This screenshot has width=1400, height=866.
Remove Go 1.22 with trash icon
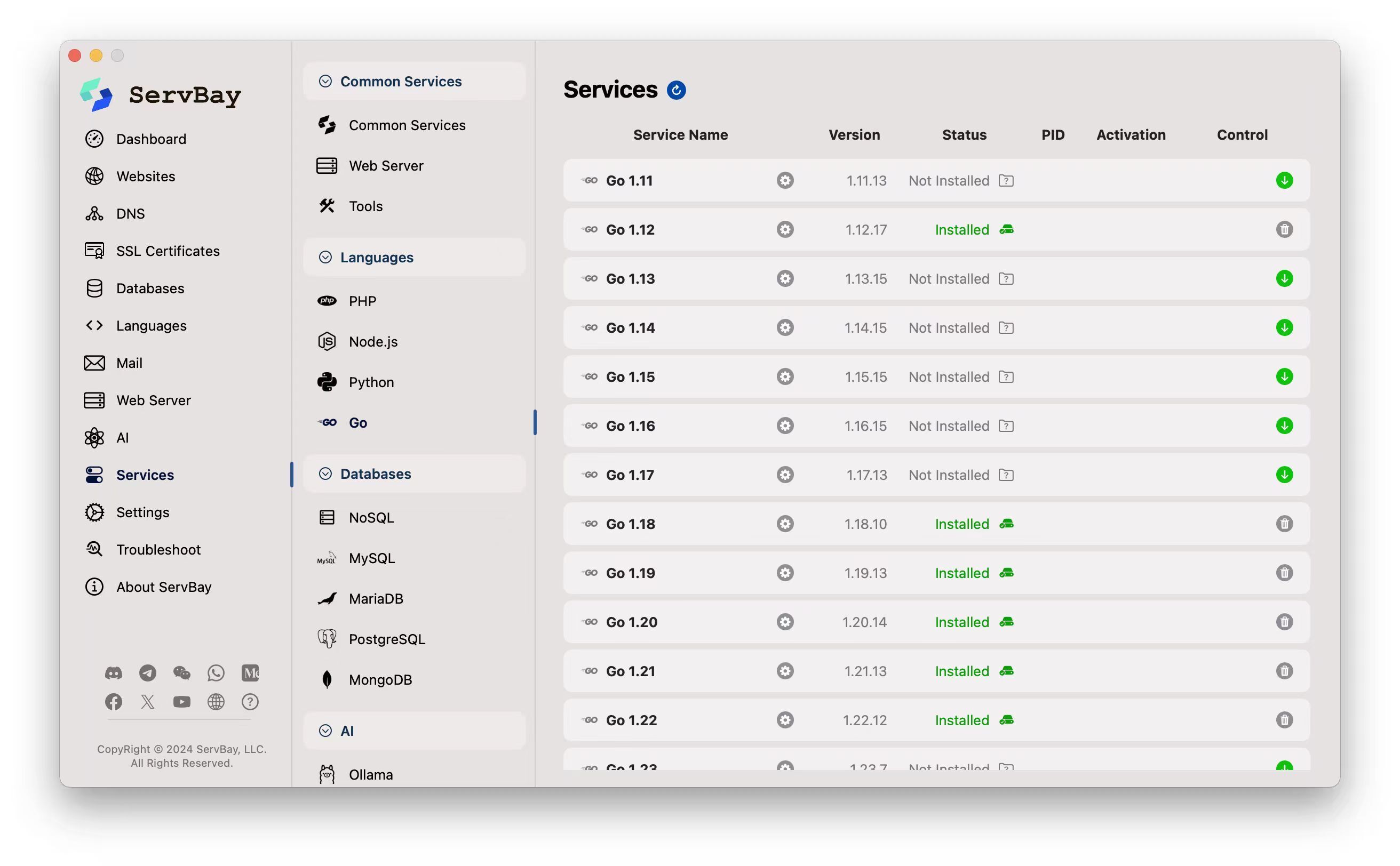click(1284, 720)
